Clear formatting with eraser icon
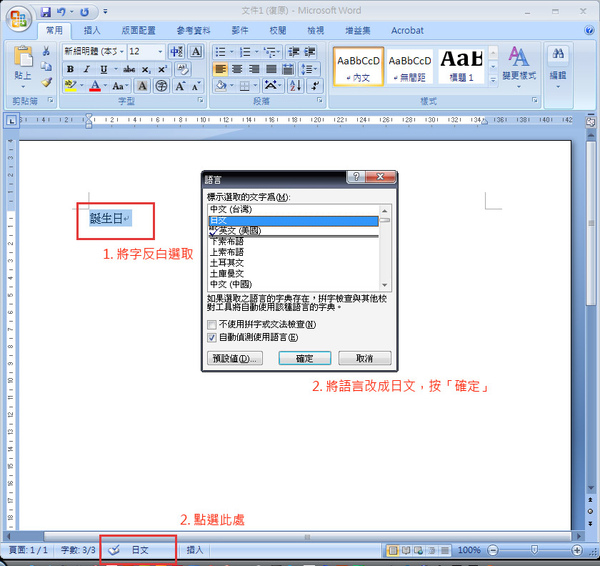Viewport: 600px width, 566px height. pos(183,69)
